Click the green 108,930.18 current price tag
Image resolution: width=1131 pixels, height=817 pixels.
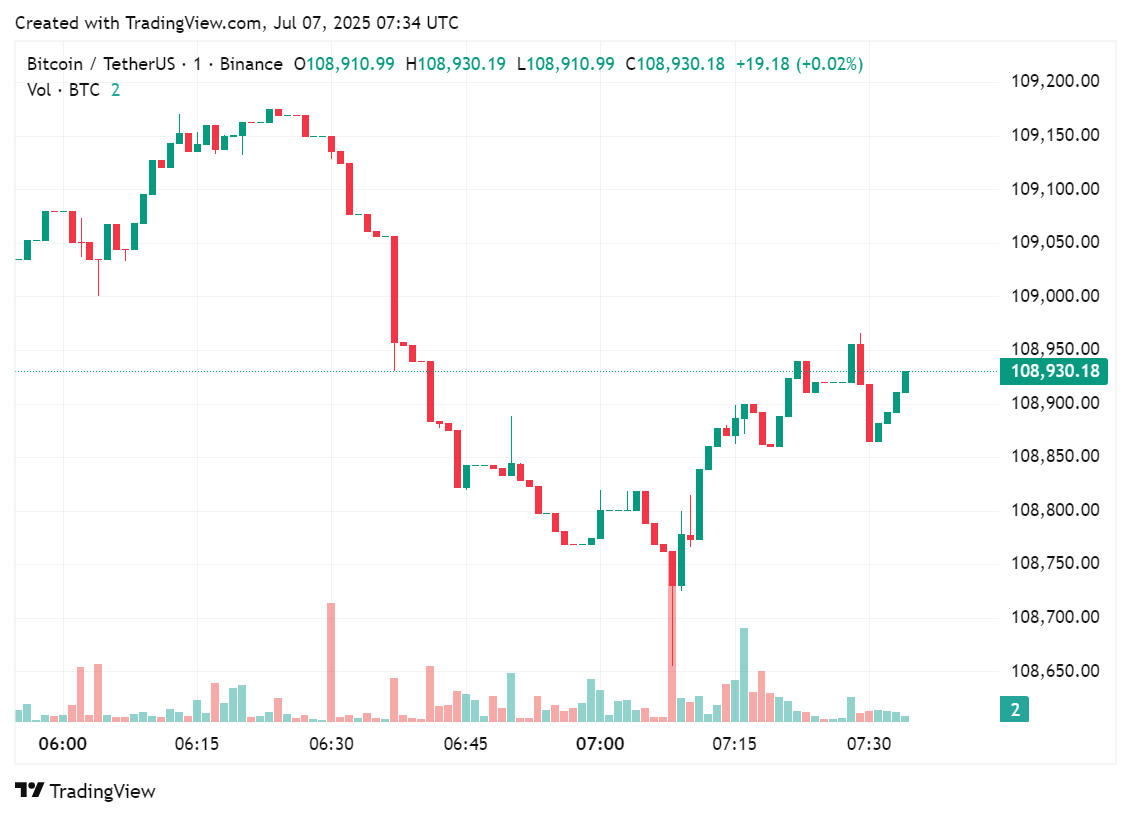(1054, 372)
